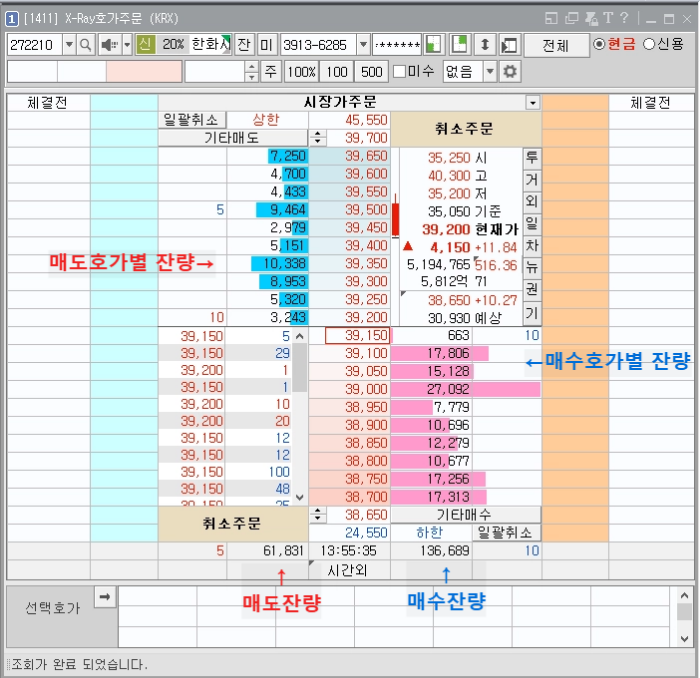
Task: Open the account number 3913-6285 dropdown
Action: [x=363, y=45]
